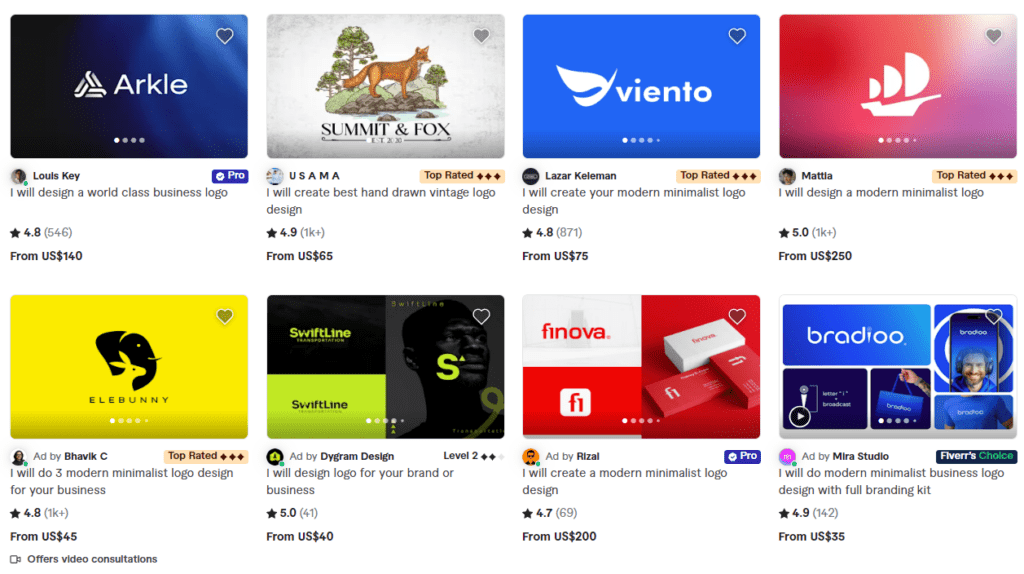Open the Elebunny gig thumbnail image
The image size is (1024, 574).
(129, 366)
